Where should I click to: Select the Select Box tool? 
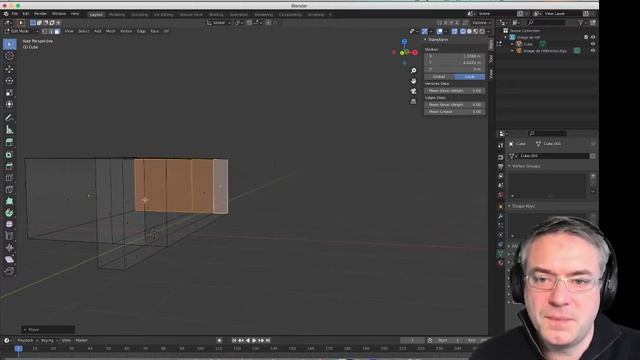[x=9, y=44]
